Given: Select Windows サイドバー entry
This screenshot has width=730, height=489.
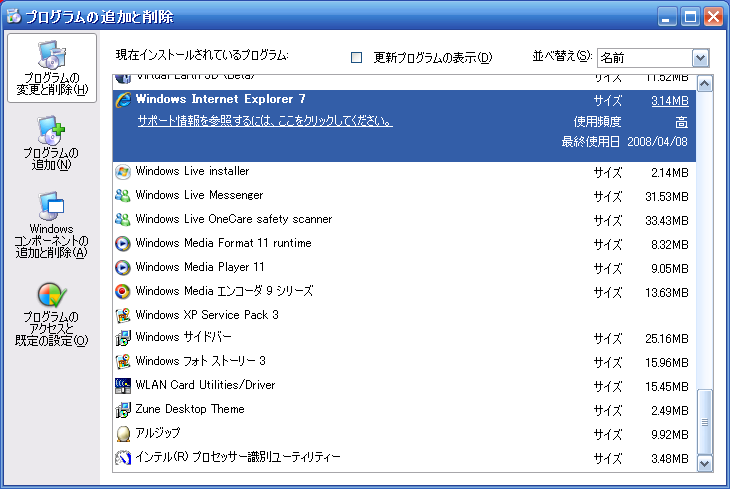Looking at the screenshot, I should coord(404,338).
